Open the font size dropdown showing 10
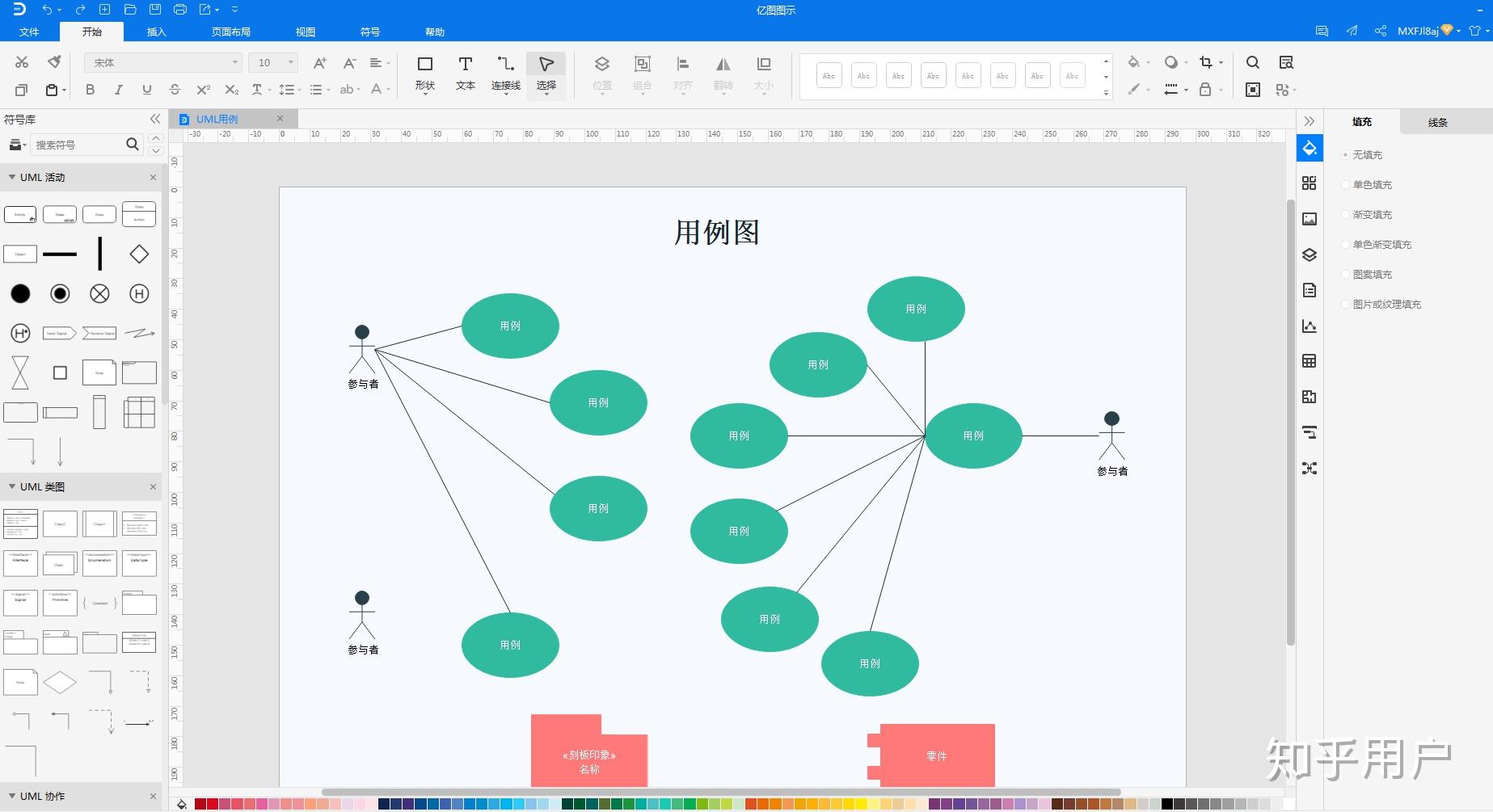 (274, 62)
